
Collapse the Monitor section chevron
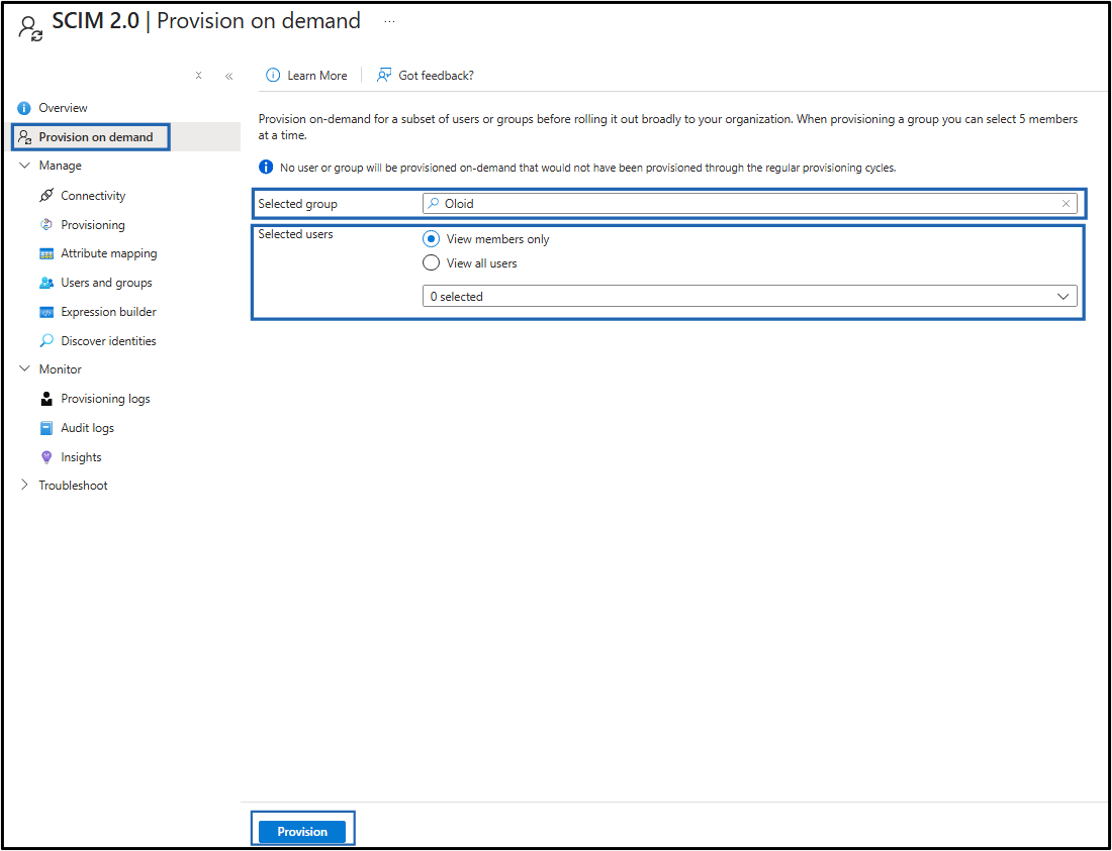[25, 369]
